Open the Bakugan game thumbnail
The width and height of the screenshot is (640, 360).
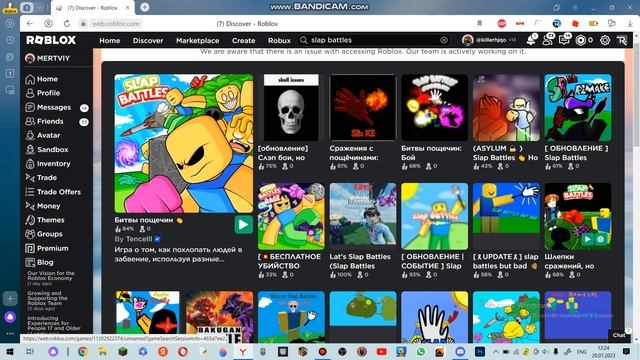pyautogui.click(x=219, y=317)
